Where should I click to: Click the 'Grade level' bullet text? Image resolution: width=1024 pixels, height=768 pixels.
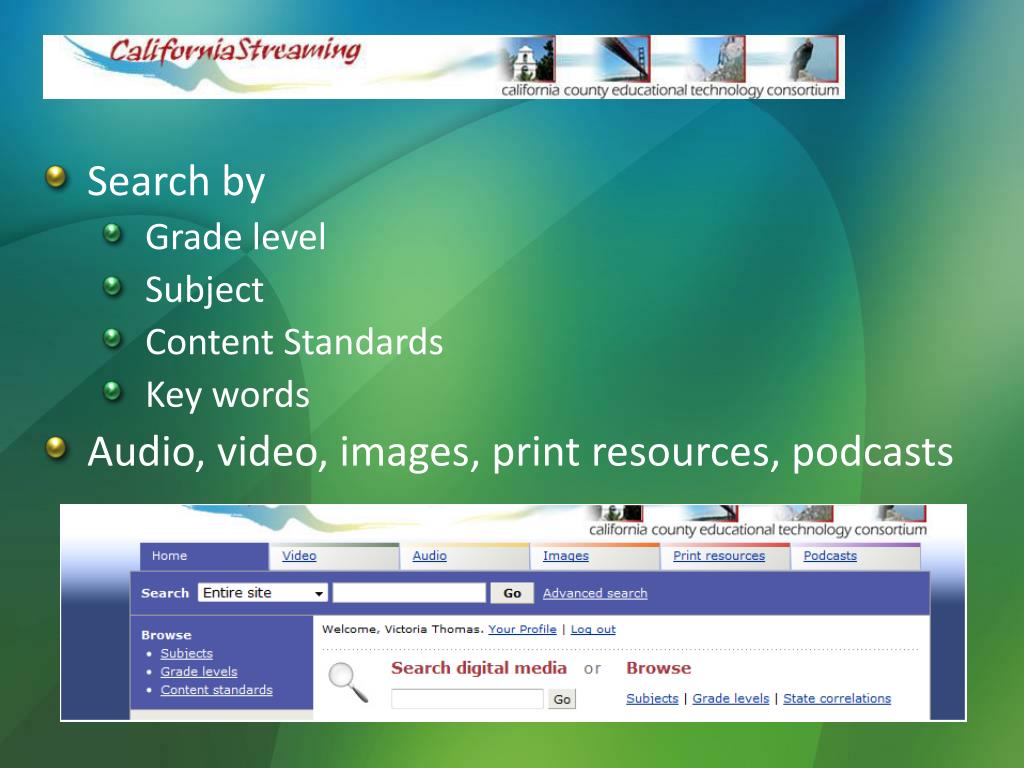235,236
